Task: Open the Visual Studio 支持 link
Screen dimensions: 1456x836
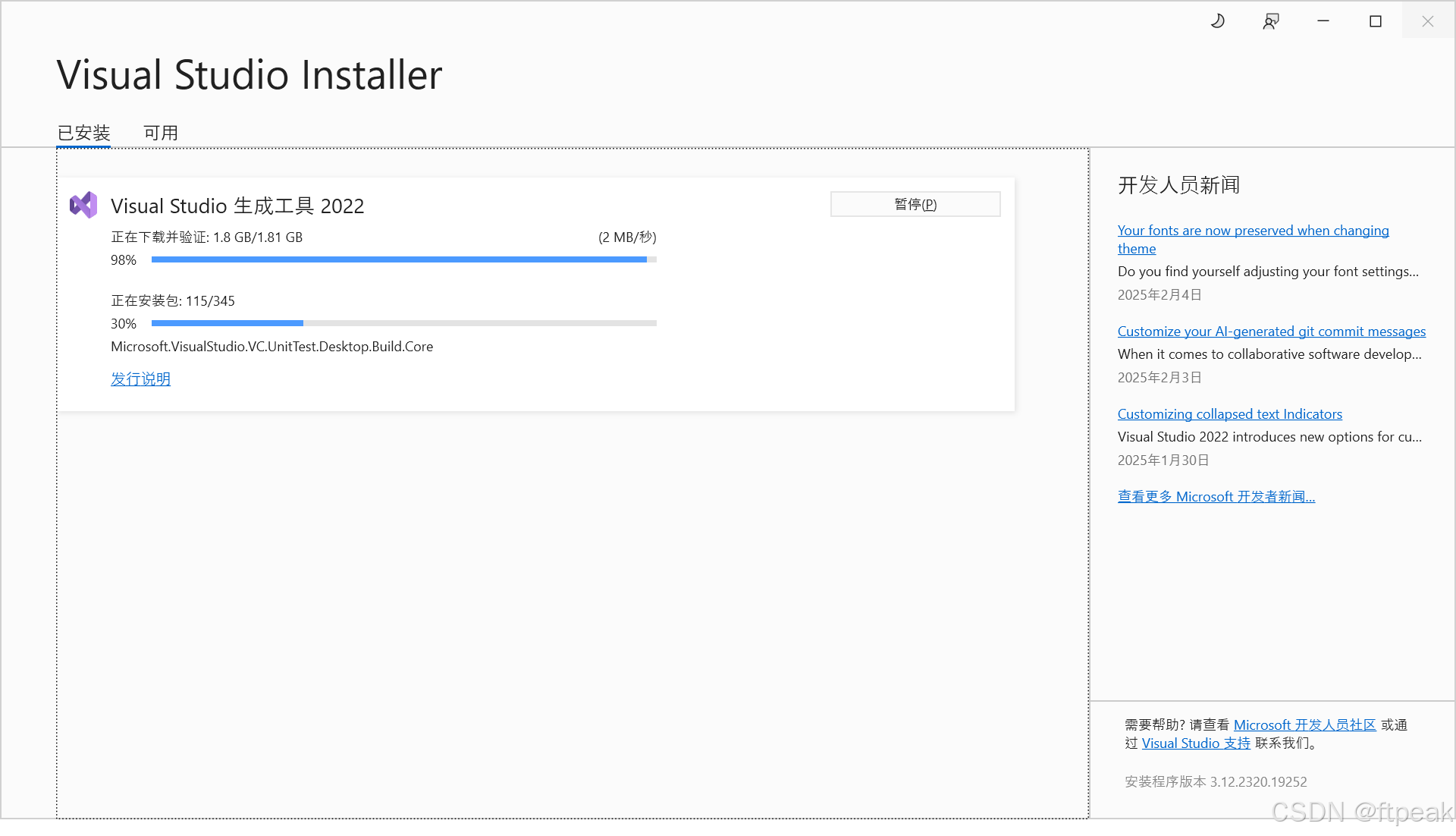Action: tap(1196, 743)
